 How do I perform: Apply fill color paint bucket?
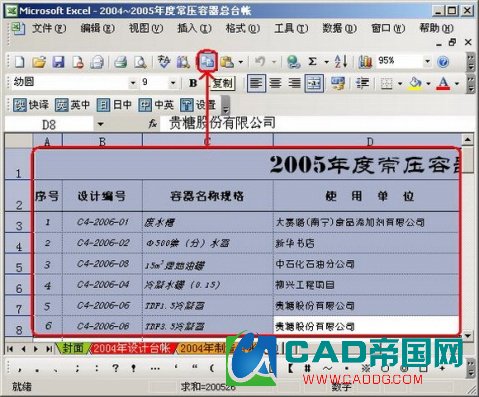pyautogui.click(x=415, y=83)
